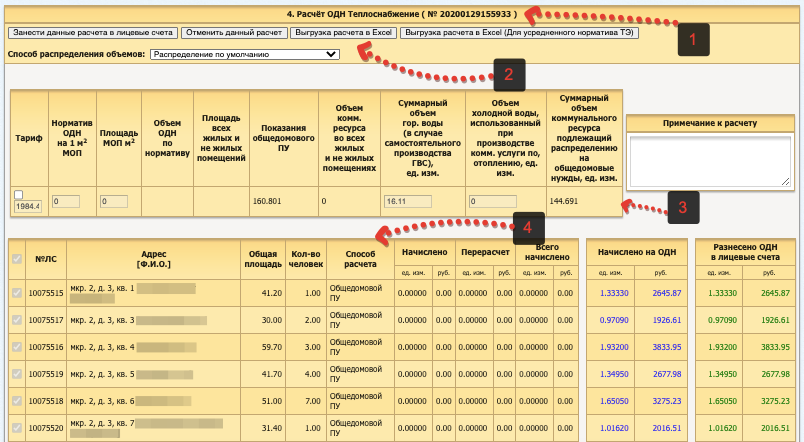This screenshot has height=442, width=804.
Task: Click the numbered annotation badge 2
Action: coord(508,73)
